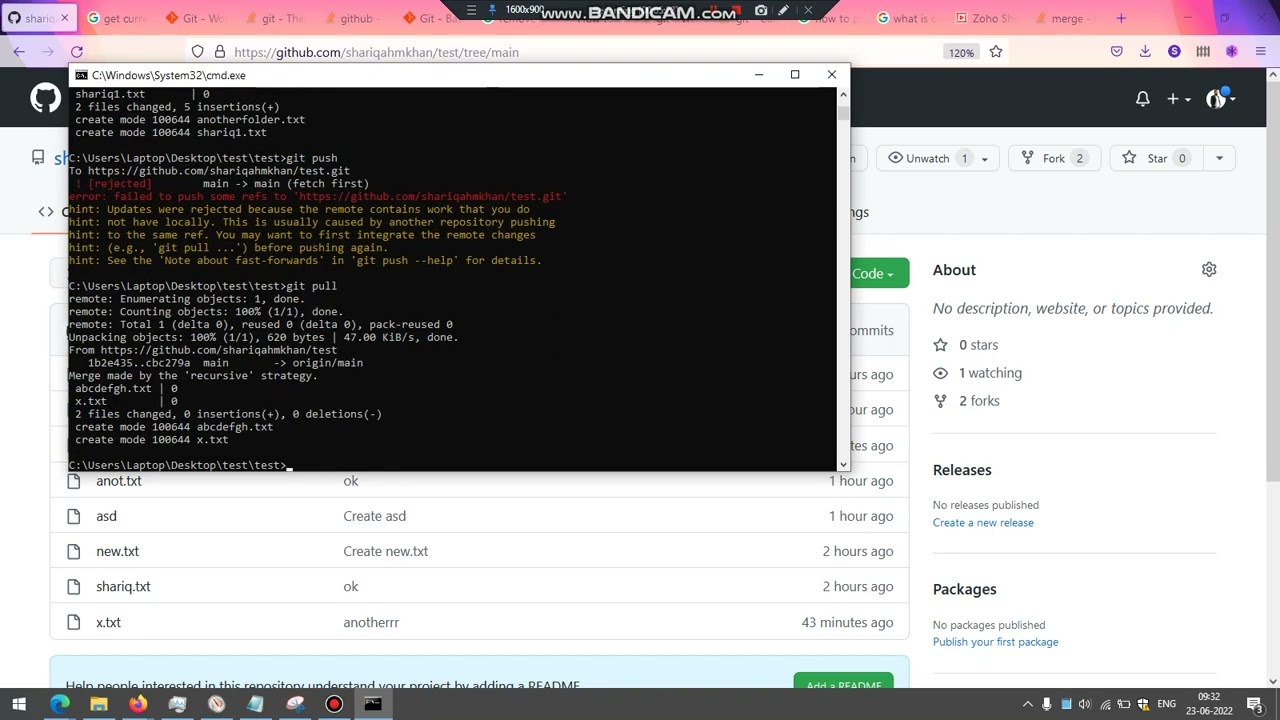Screen dimensions: 1280x720
Task: Open the 'Create new.txt' commit message
Action: [x=385, y=551]
